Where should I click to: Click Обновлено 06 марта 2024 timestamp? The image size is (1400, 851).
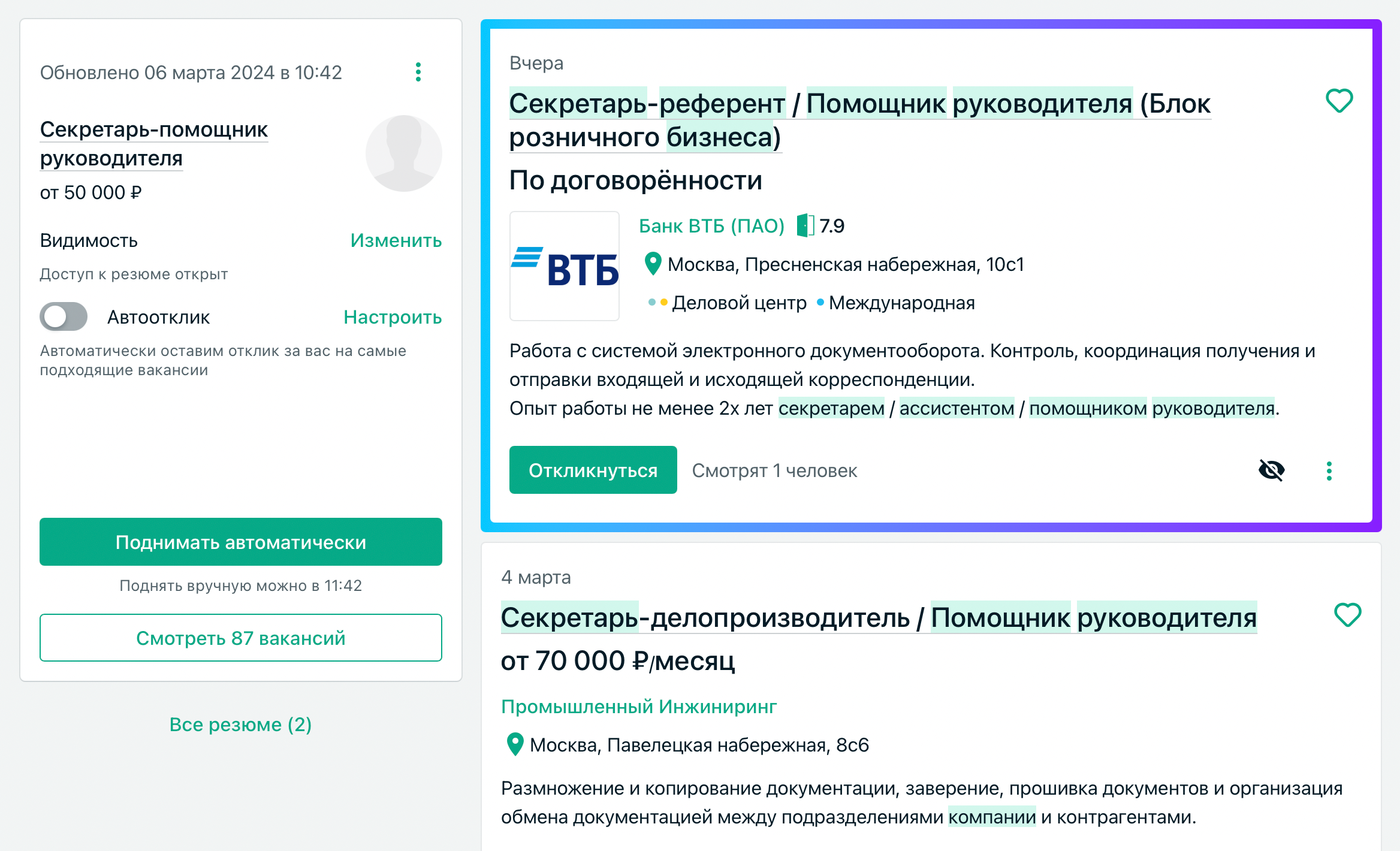[x=191, y=73]
